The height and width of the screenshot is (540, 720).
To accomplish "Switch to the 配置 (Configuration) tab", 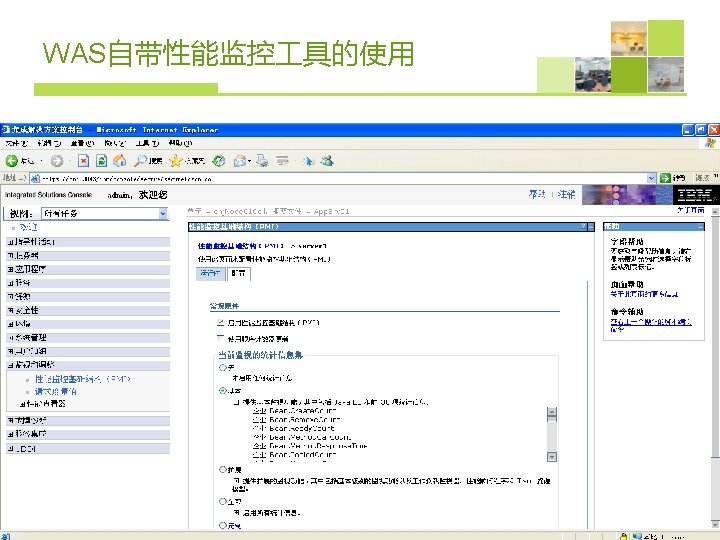I will pos(239,273).
